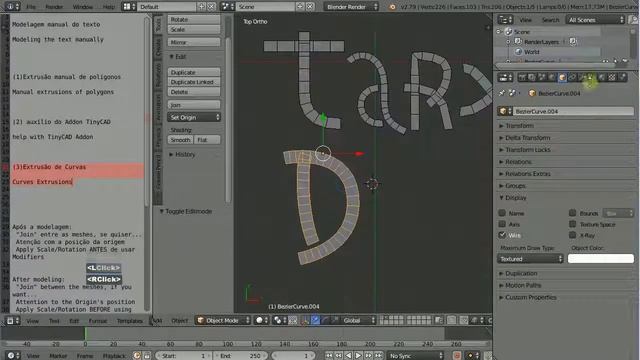Open the Blender Render engine dropdown
This screenshot has height=360, width=640.
click(351, 7)
